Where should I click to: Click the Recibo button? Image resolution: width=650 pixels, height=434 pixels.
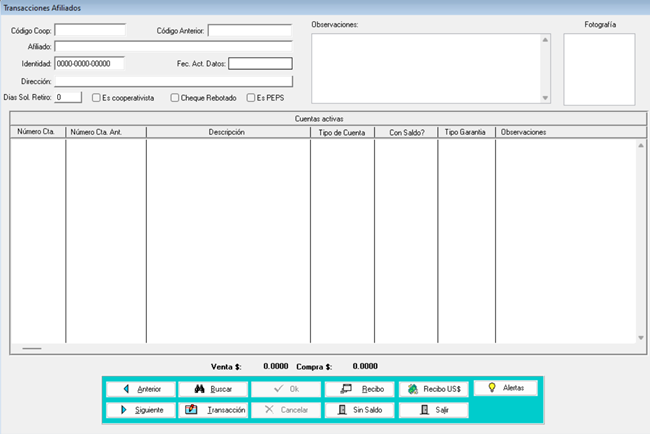point(360,388)
